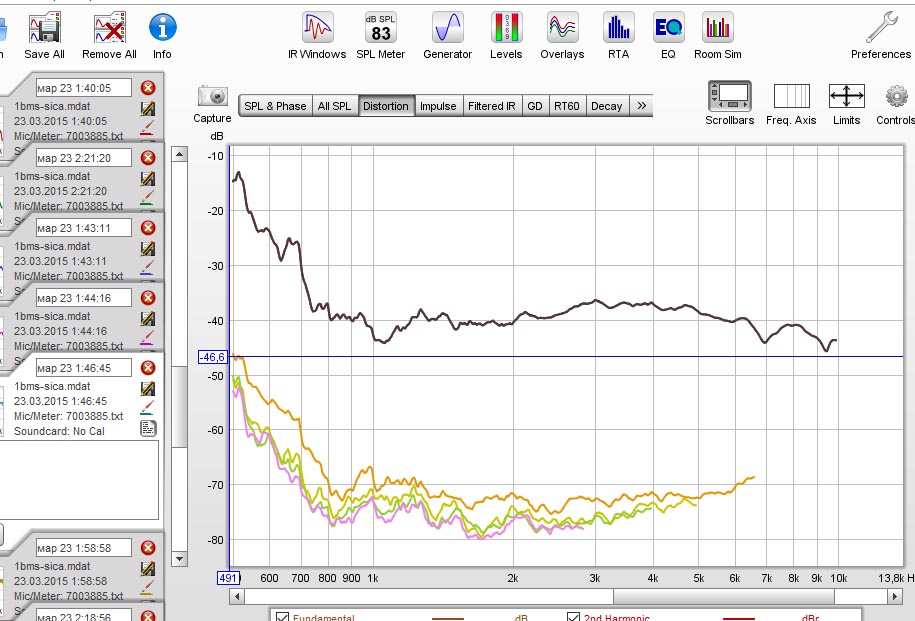This screenshot has width=915, height=621.
Task: Remove the 1:58:58 measurement
Action: [x=148, y=547]
